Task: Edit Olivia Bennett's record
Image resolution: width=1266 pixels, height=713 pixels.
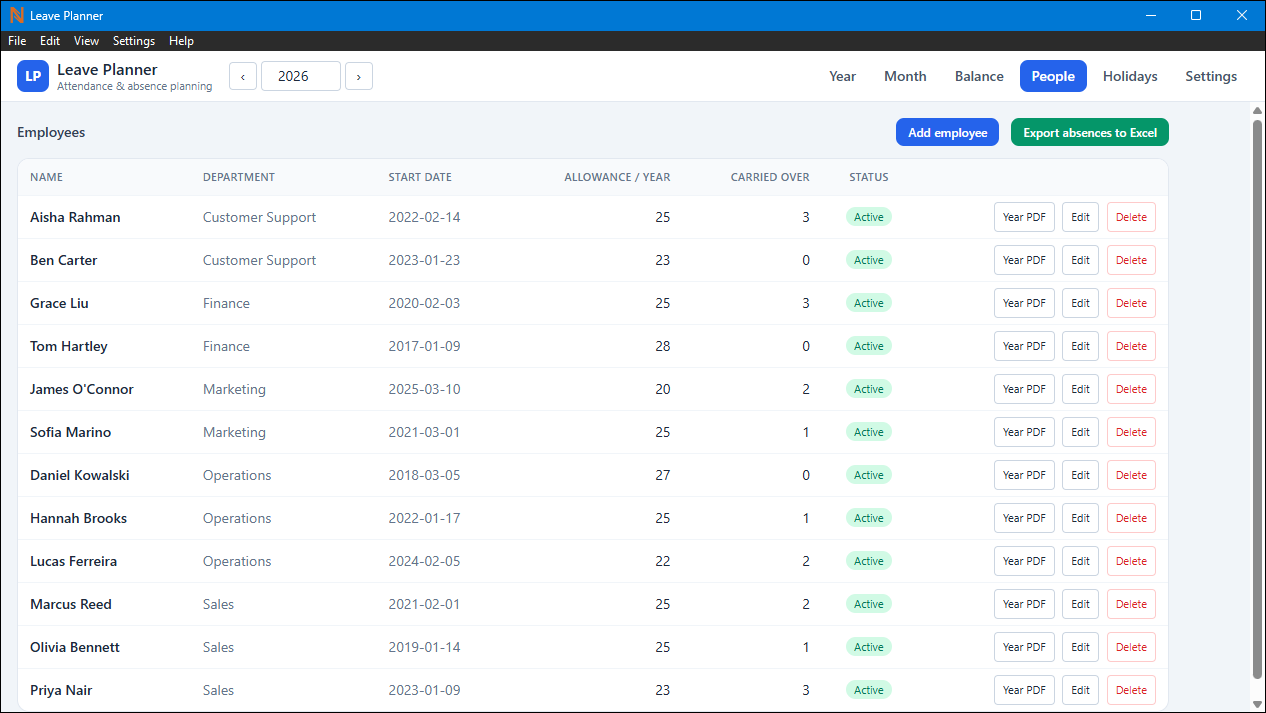Action: [x=1080, y=647]
